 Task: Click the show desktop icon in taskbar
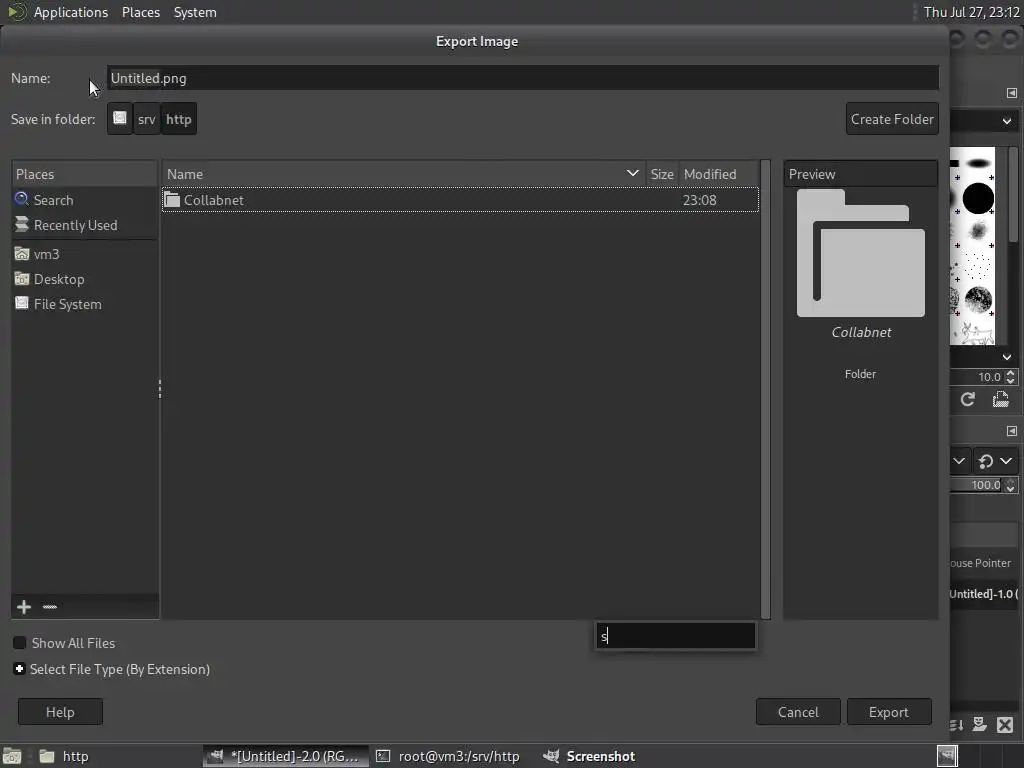12,756
